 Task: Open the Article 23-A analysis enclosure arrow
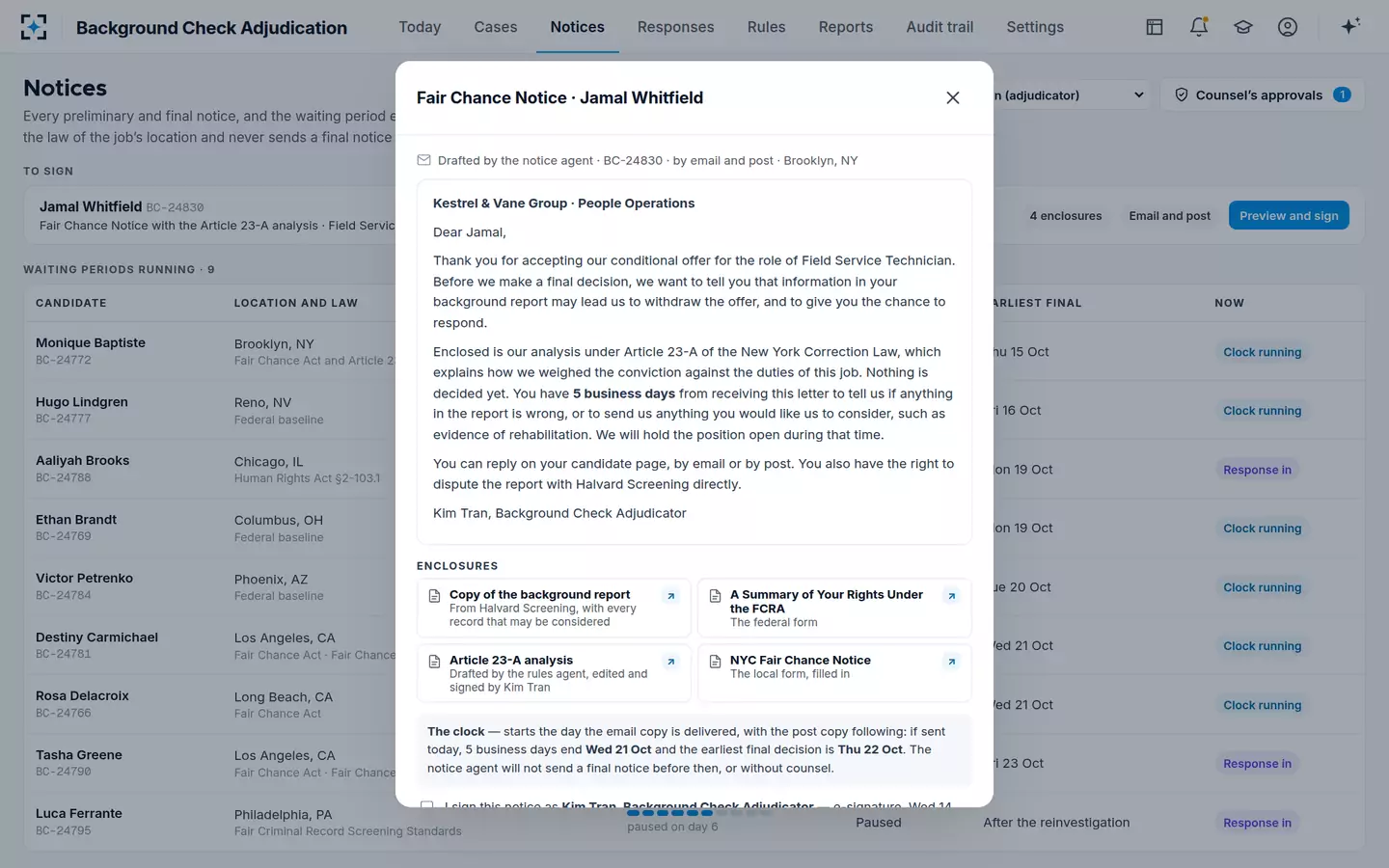(x=671, y=662)
